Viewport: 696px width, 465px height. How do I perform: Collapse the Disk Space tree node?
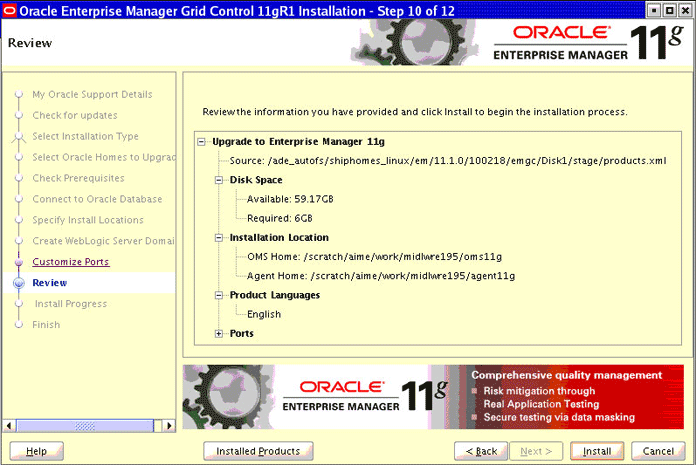[x=219, y=180]
